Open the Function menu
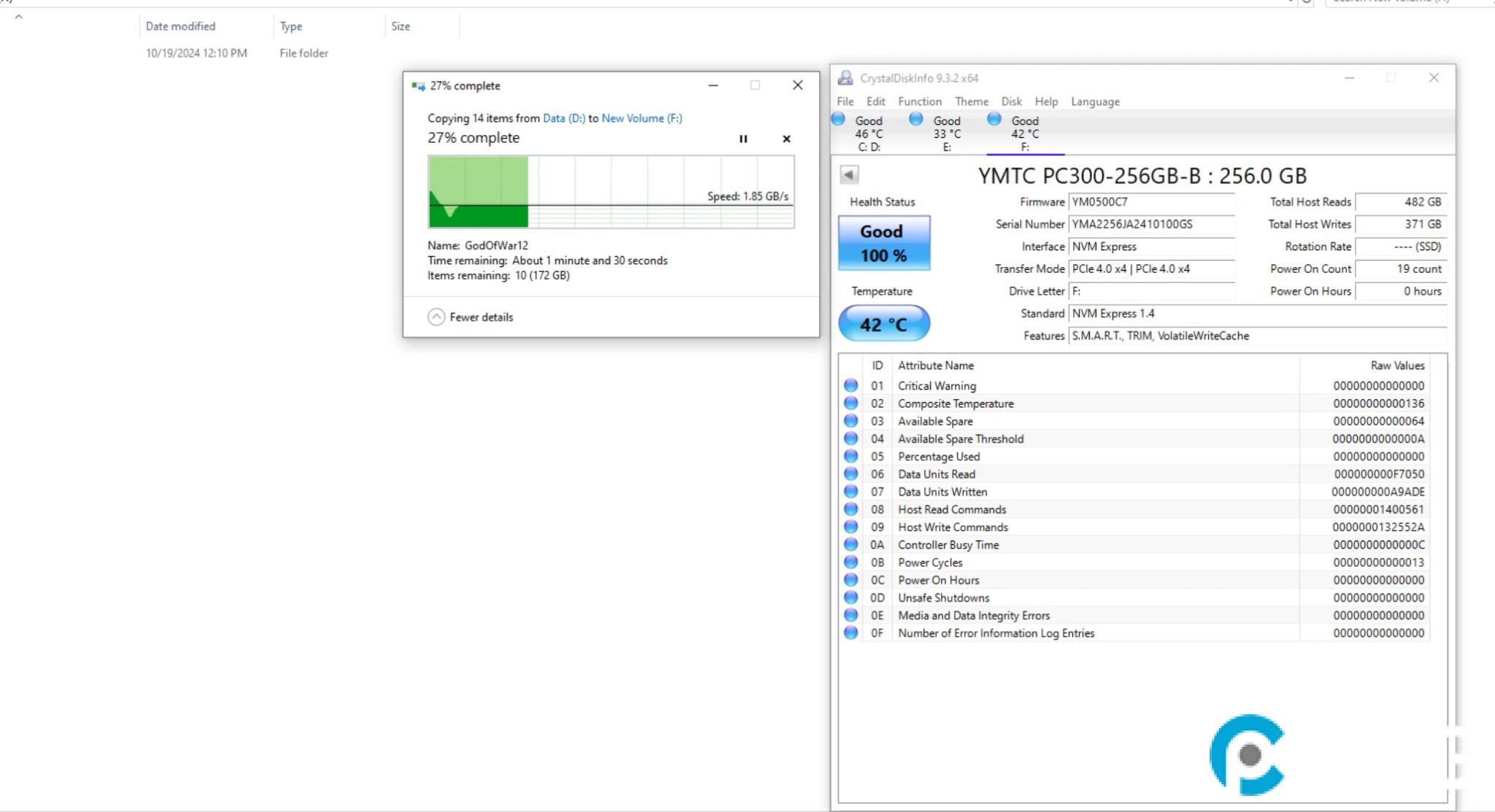 920,101
